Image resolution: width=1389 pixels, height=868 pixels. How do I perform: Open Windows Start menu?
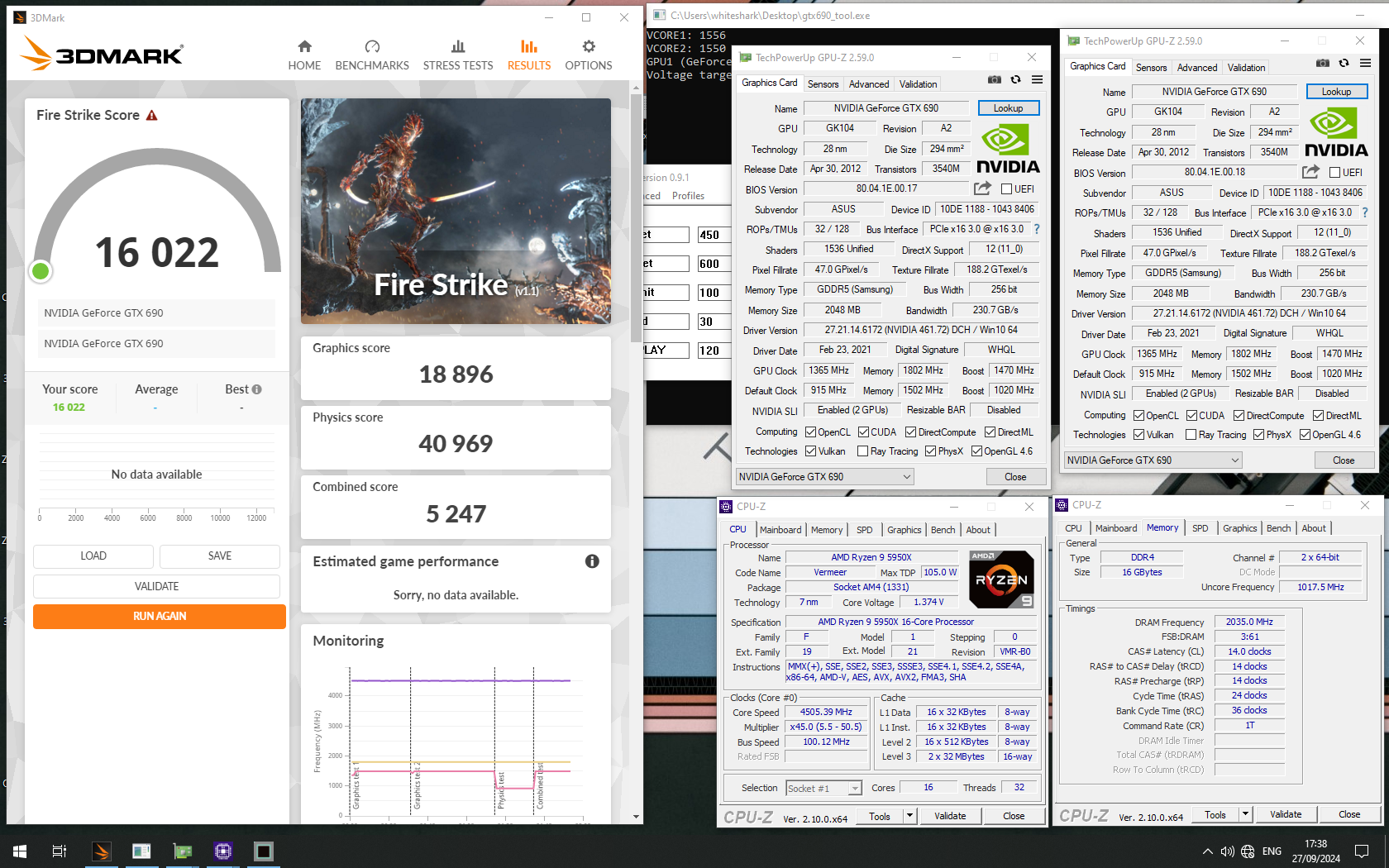click(x=20, y=851)
